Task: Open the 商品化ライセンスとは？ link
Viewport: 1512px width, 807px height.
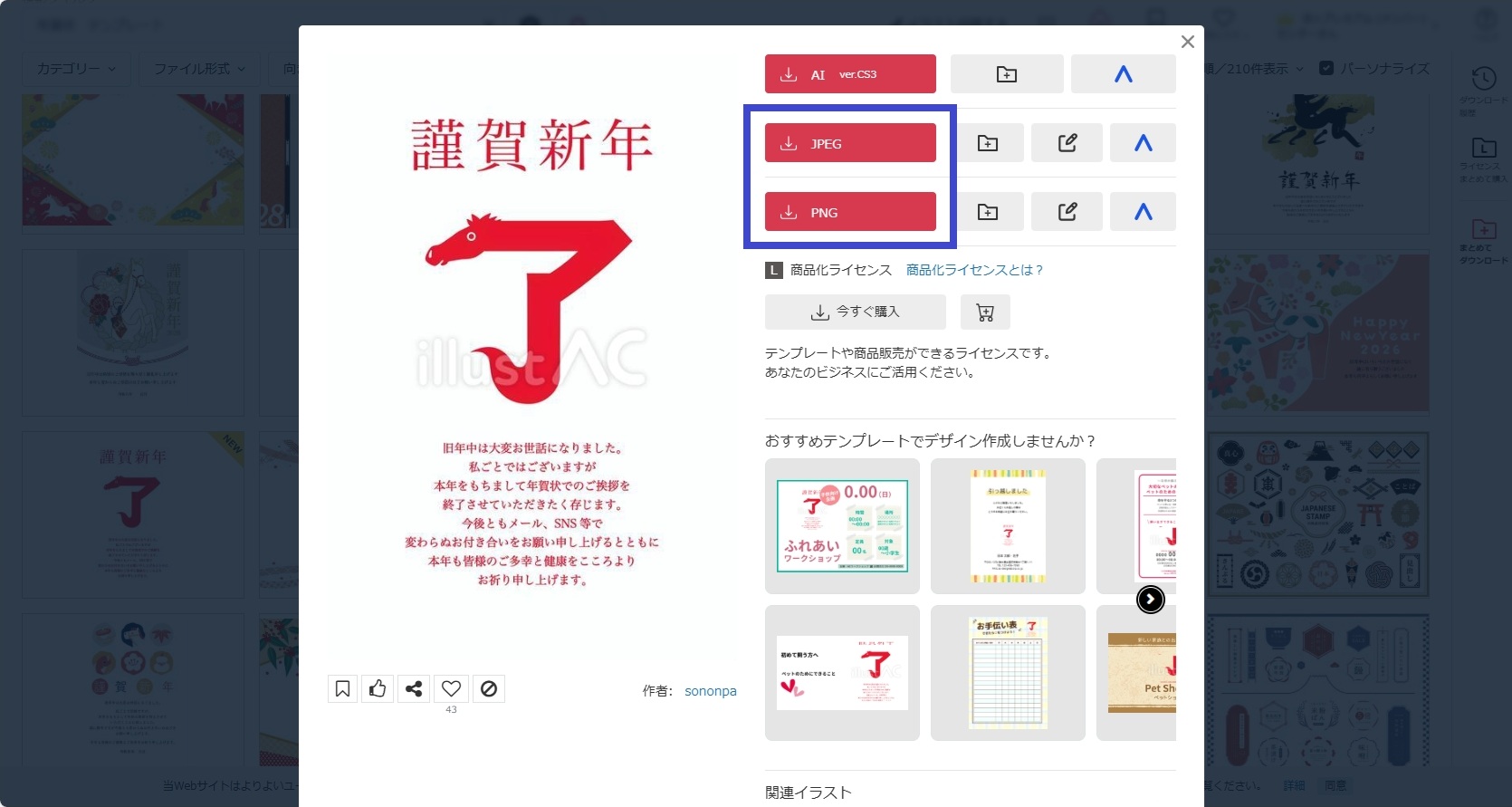Action: (x=974, y=270)
